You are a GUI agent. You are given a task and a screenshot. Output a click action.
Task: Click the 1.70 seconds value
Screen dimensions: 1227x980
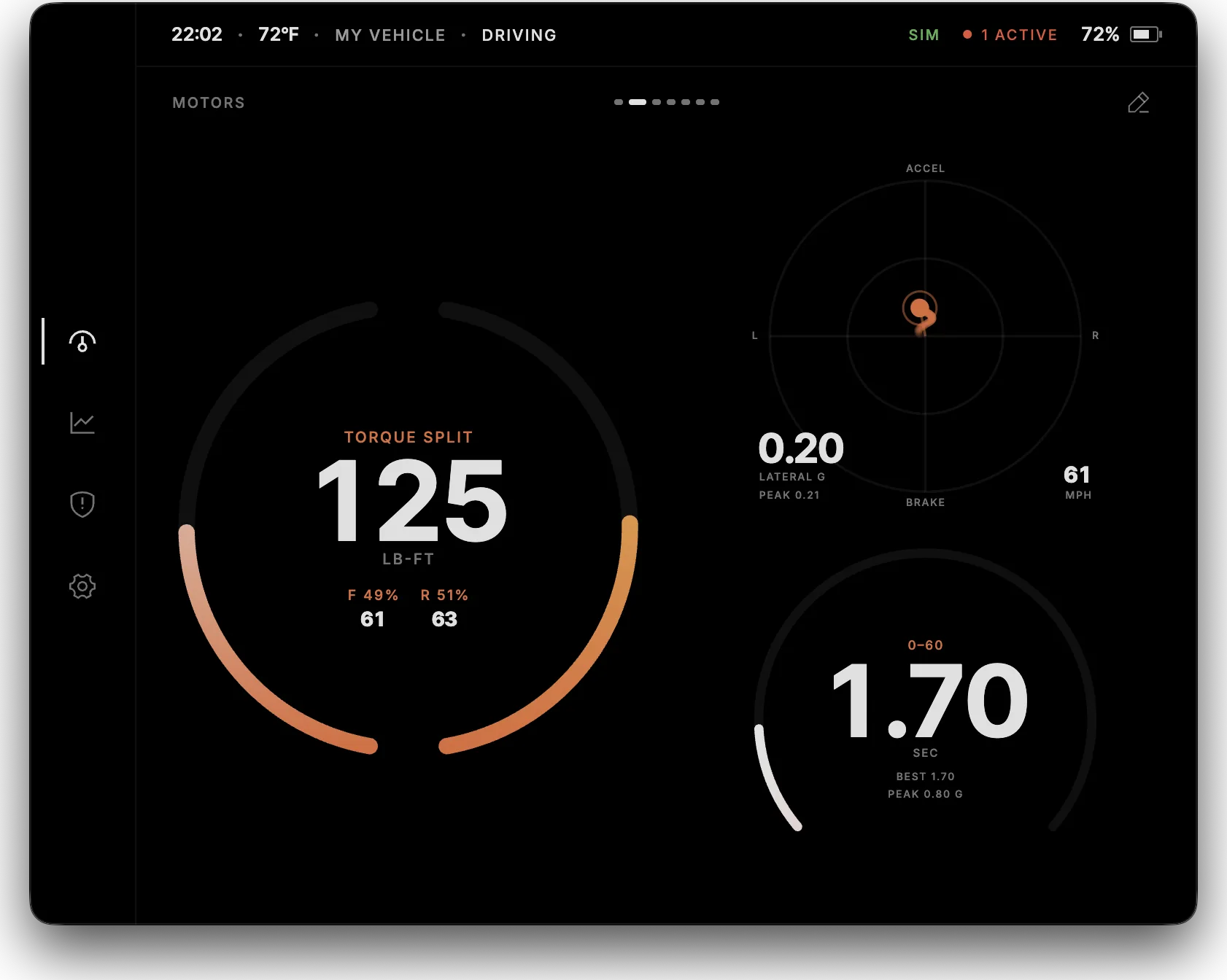click(930, 700)
